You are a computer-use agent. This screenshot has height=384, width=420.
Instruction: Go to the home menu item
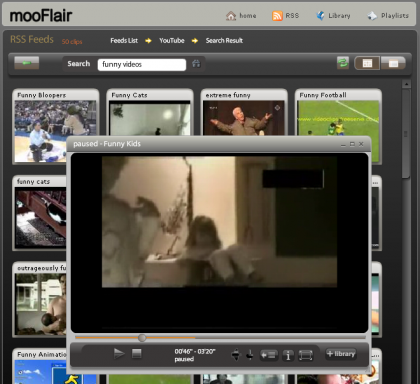[x=248, y=16]
